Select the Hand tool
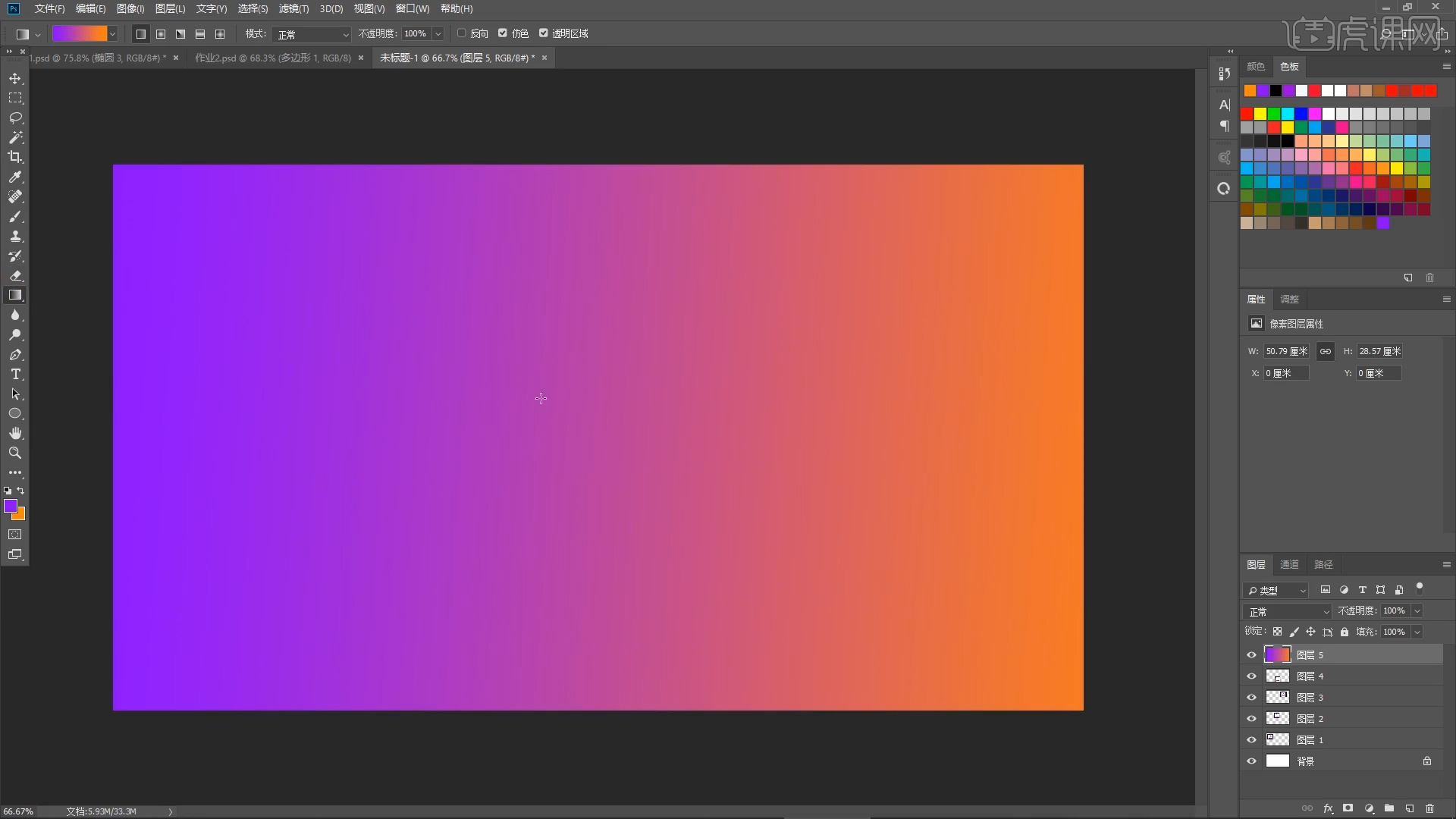 [15, 434]
